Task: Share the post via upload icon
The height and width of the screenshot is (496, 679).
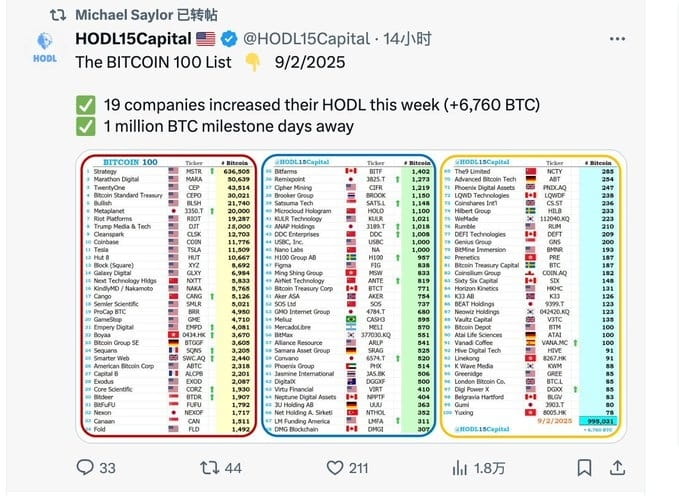Action: pyautogui.click(x=617, y=468)
